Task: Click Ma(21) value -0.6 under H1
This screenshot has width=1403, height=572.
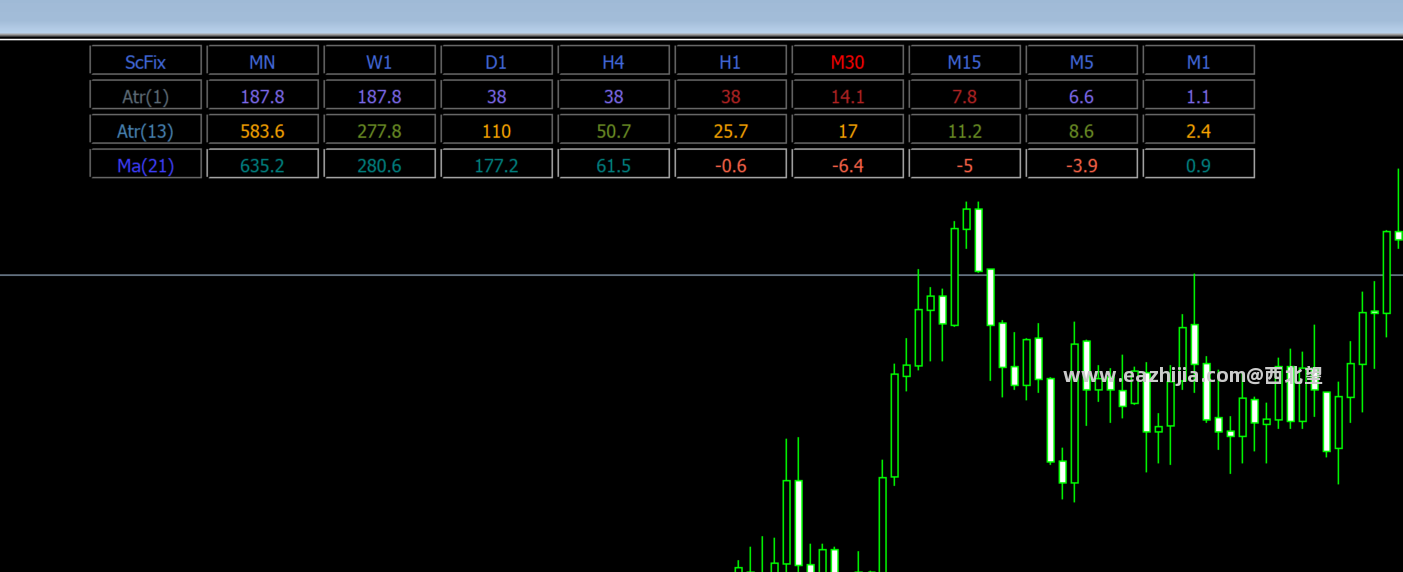Action: [731, 164]
